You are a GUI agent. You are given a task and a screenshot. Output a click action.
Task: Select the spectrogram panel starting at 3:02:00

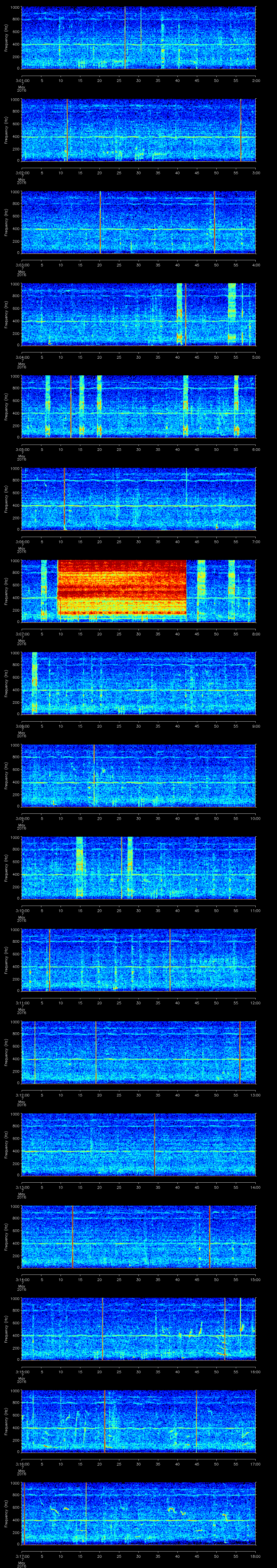coord(139,130)
